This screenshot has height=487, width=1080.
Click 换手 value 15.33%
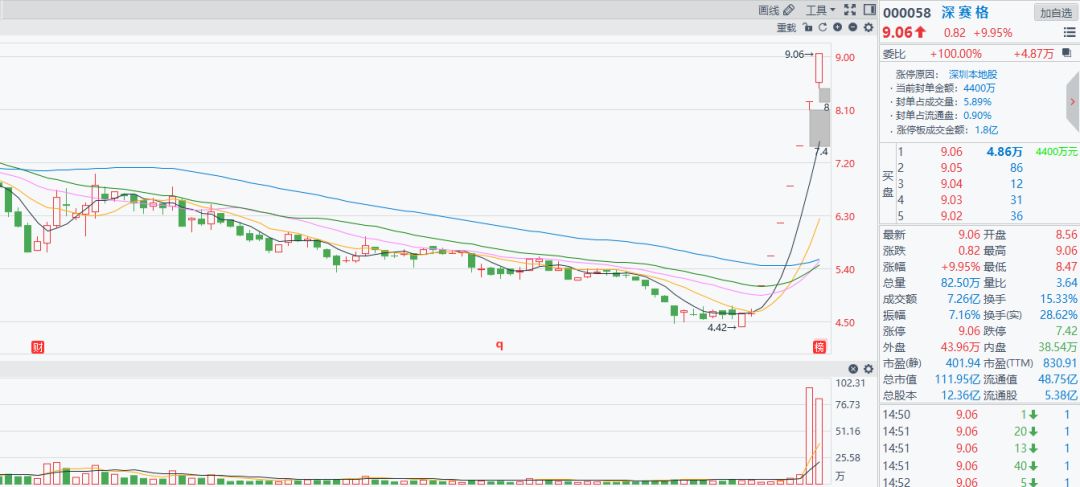(1060, 299)
